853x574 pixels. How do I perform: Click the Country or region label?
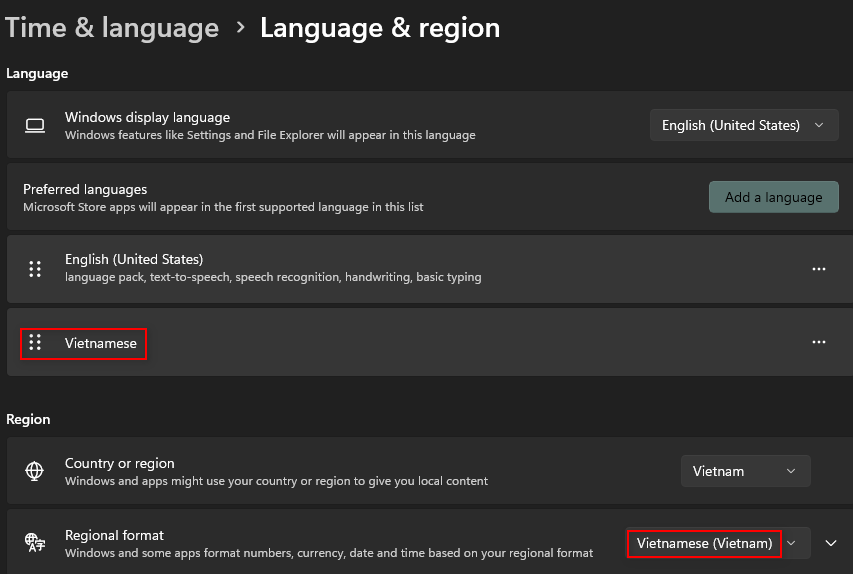120,464
